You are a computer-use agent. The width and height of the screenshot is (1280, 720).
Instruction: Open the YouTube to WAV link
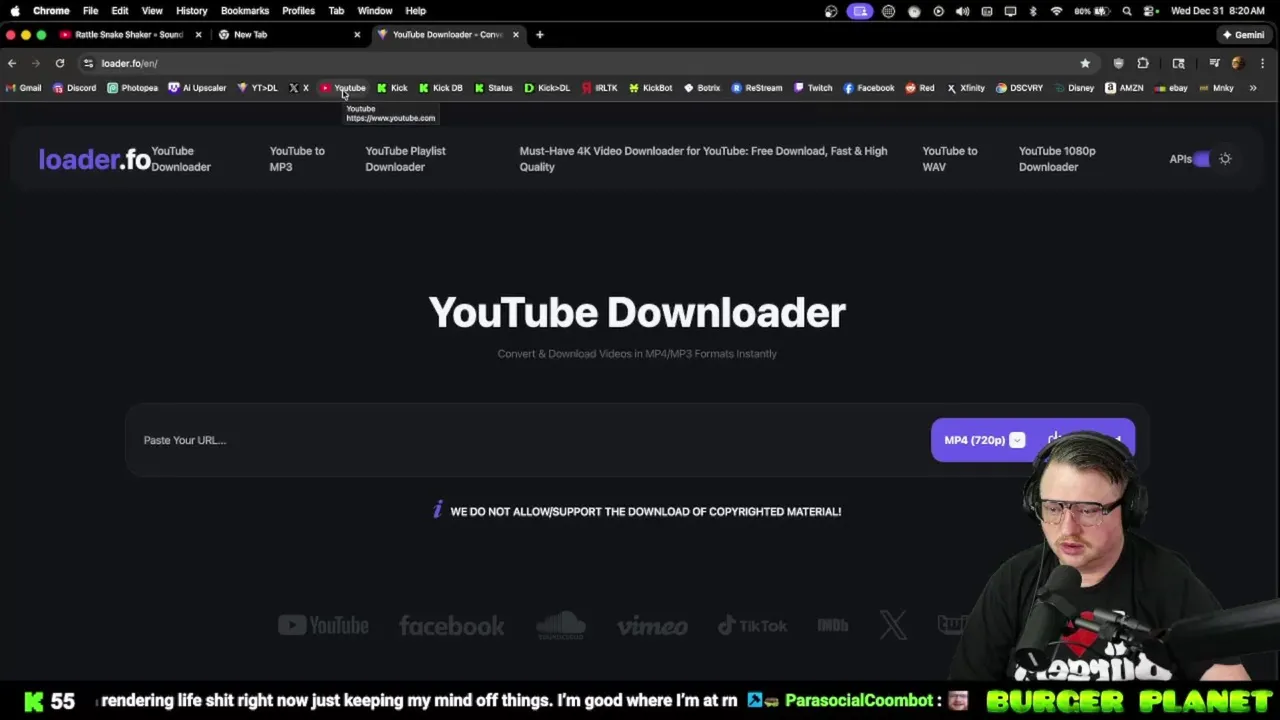949,159
